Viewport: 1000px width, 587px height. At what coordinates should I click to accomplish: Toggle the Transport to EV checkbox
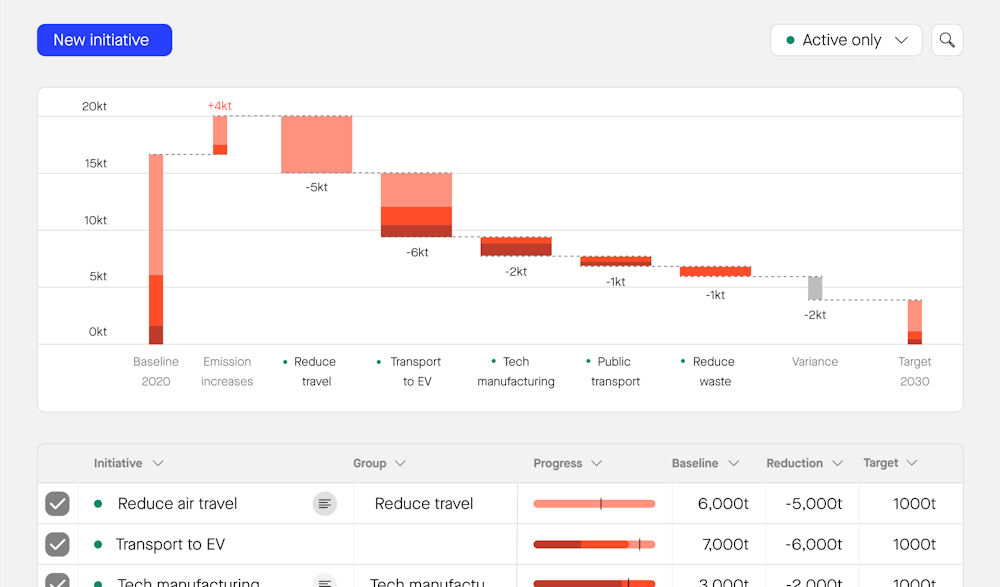(58, 544)
